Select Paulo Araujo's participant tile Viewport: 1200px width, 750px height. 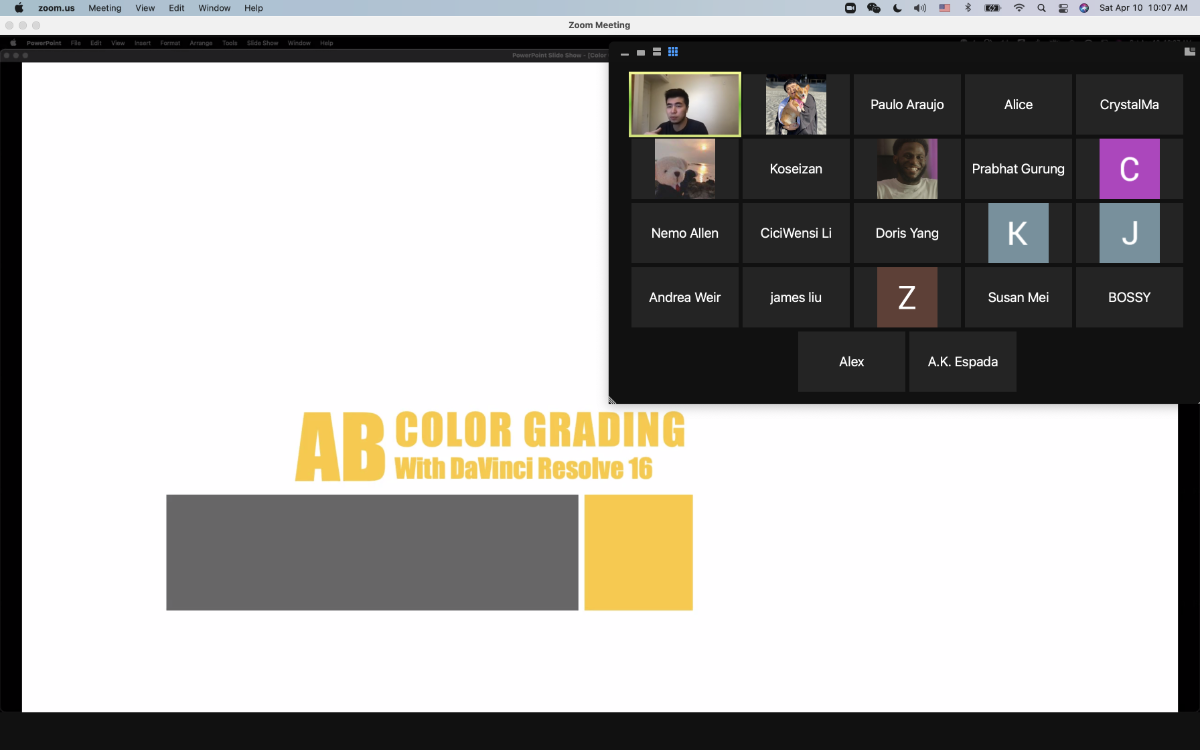[907, 104]
